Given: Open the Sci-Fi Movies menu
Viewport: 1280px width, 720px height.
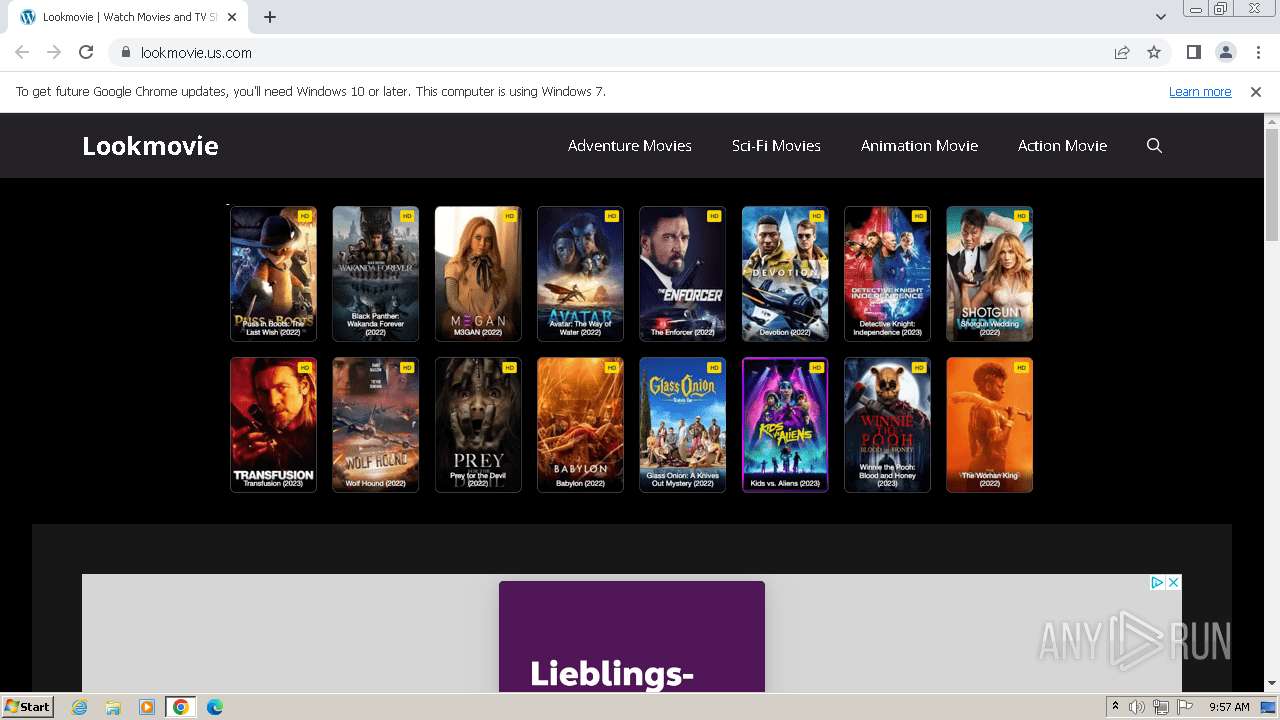Looking at the screenshot, I should (776, 146).
